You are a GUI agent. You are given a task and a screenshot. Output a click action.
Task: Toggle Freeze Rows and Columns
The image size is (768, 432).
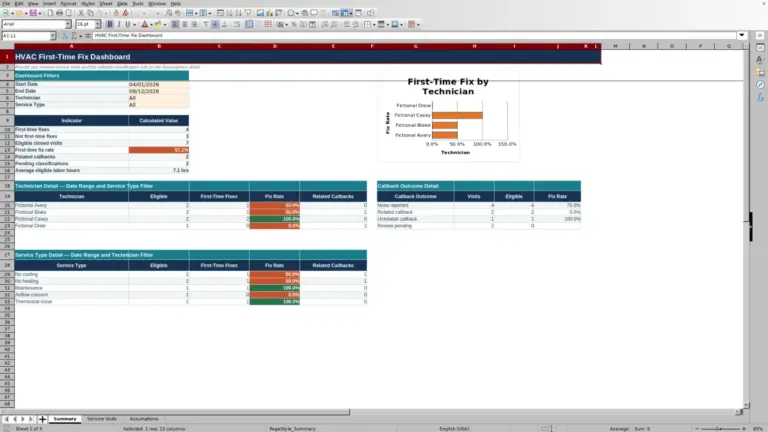coord(345,13)
